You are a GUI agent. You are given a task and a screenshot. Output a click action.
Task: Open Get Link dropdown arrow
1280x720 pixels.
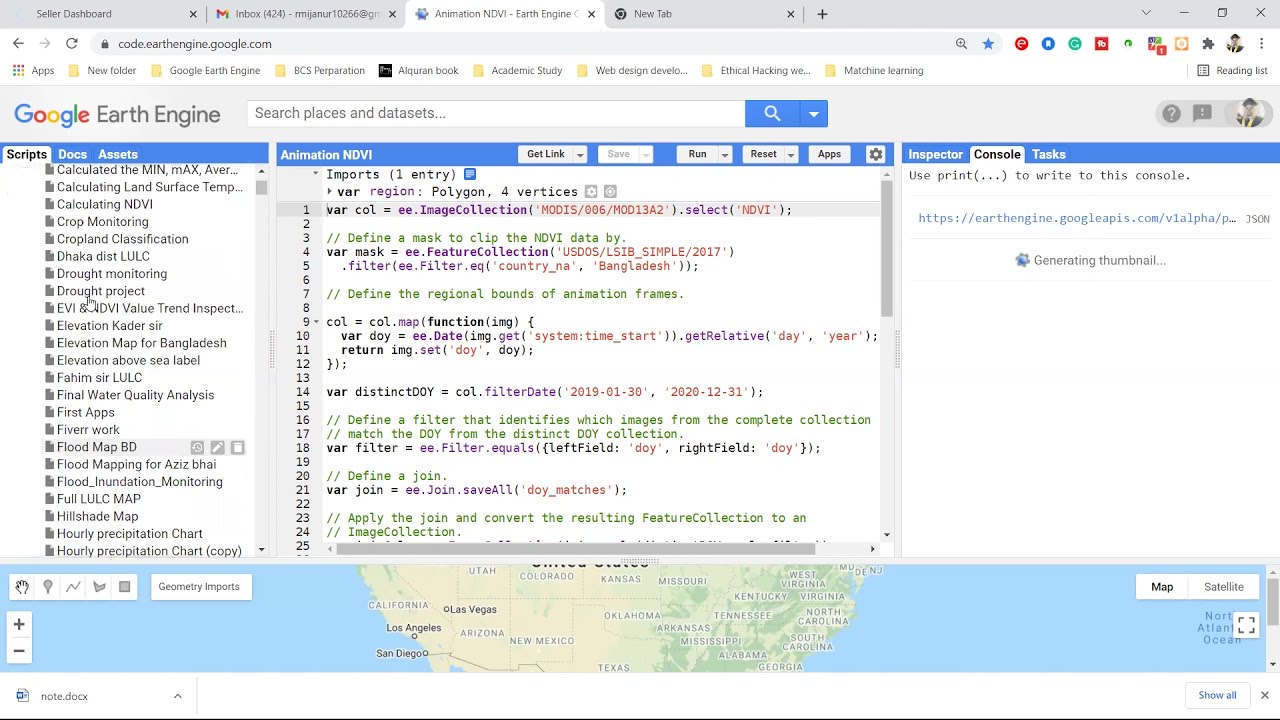coord(580,154)
